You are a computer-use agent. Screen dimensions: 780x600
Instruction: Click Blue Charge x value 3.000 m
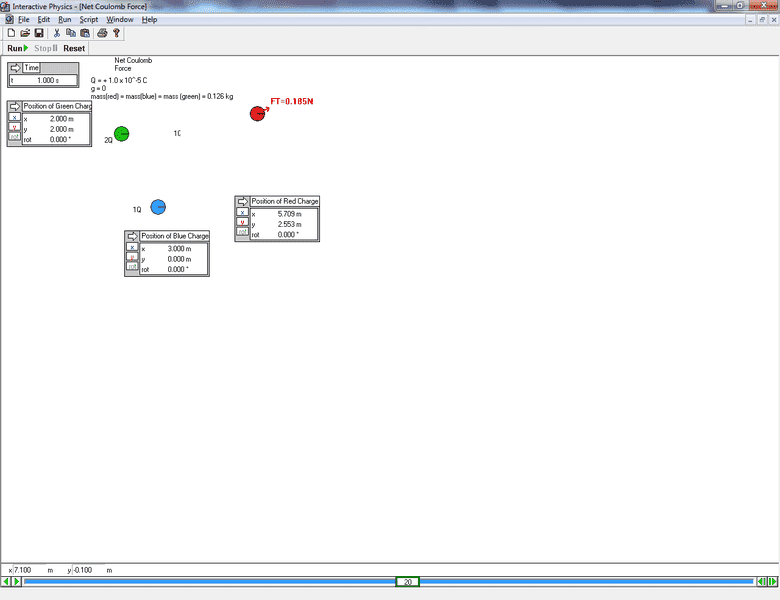pos(179,249)
